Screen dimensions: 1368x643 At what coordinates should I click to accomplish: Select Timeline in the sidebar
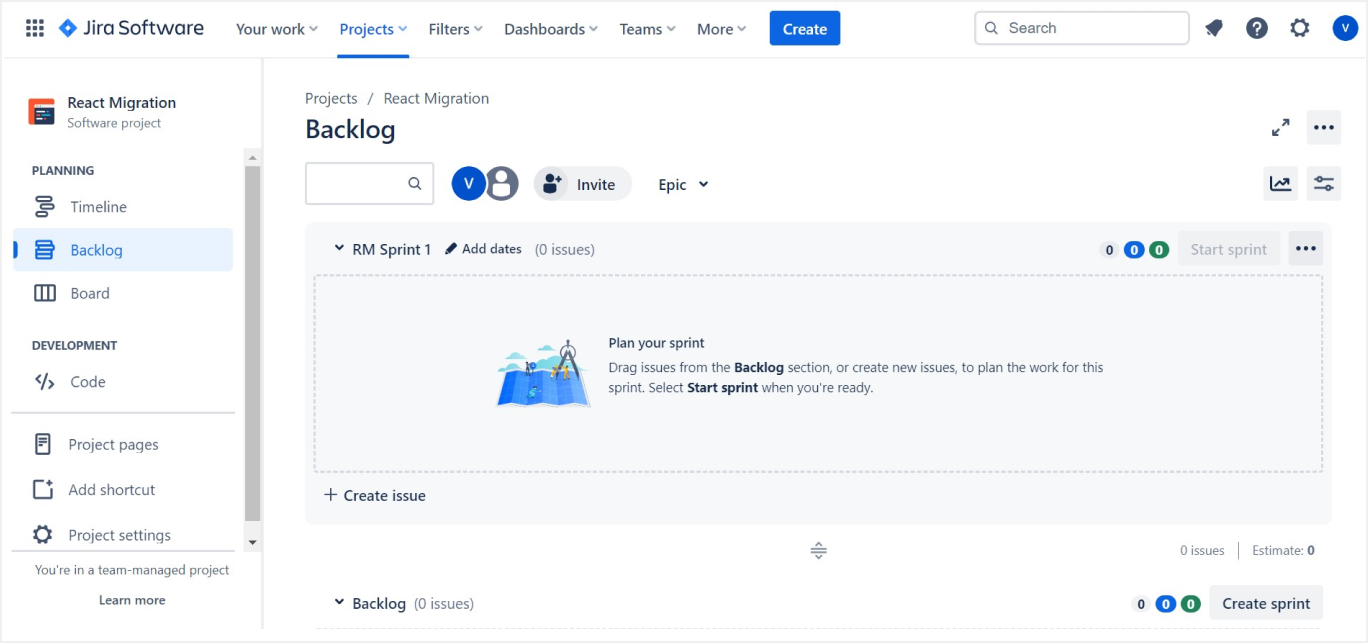pos(98,207)
